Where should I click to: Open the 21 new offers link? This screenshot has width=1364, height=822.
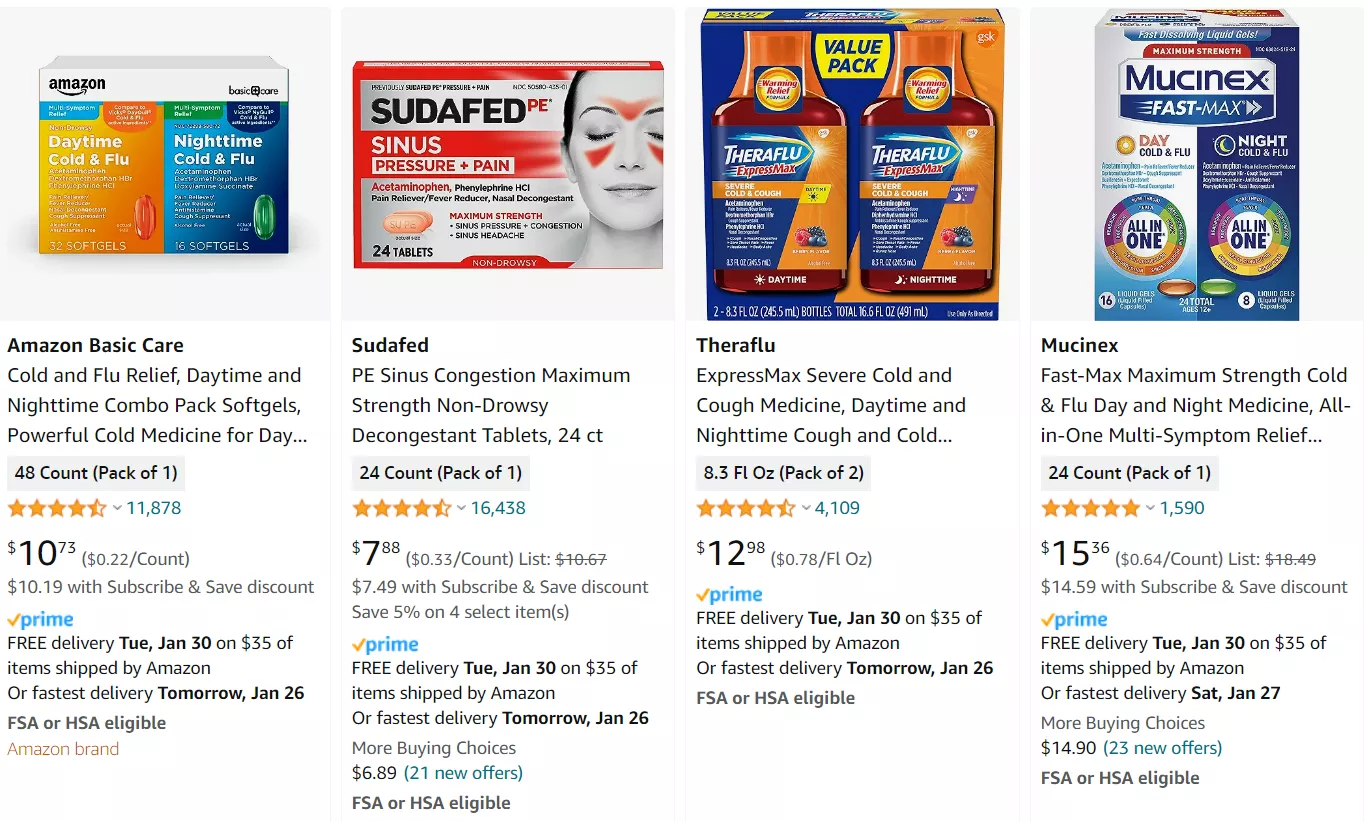click(463, 773)
